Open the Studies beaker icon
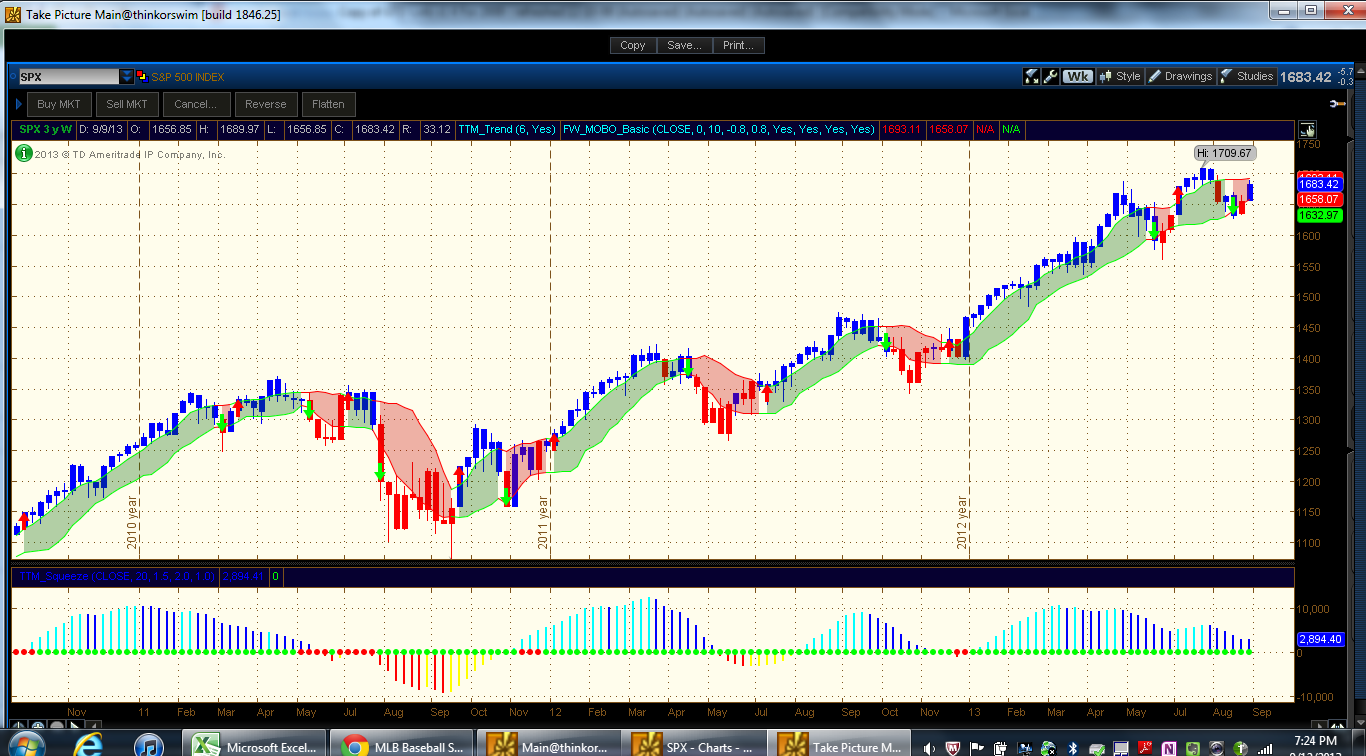 pos(1228,76)
